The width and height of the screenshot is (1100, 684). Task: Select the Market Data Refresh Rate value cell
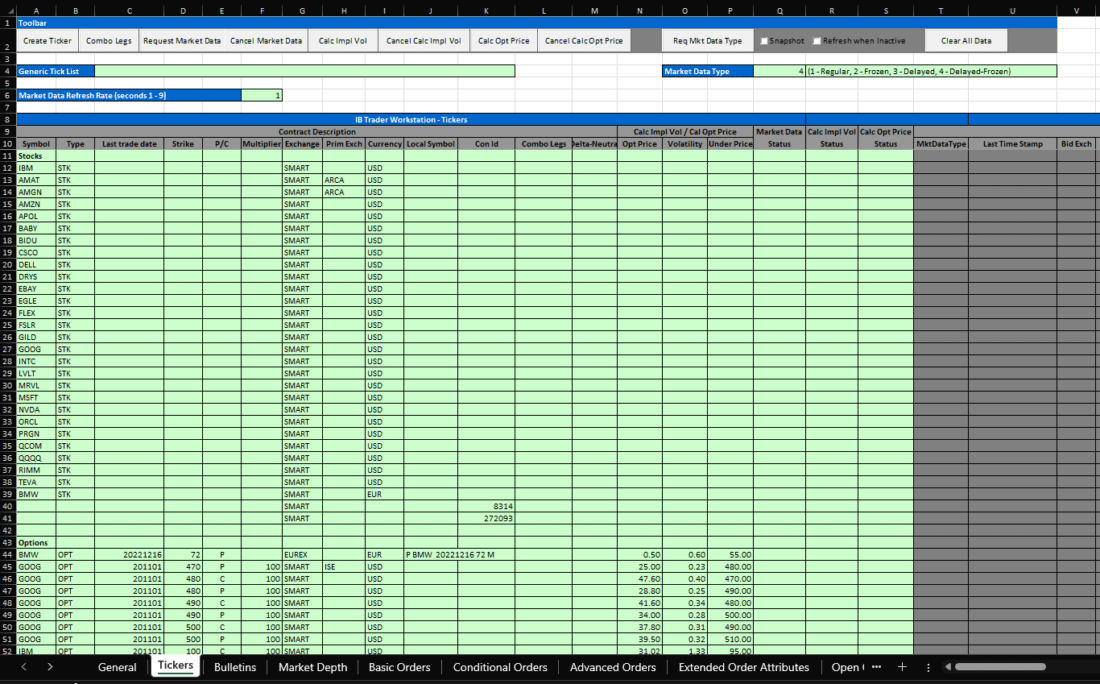tap(262, 94)
